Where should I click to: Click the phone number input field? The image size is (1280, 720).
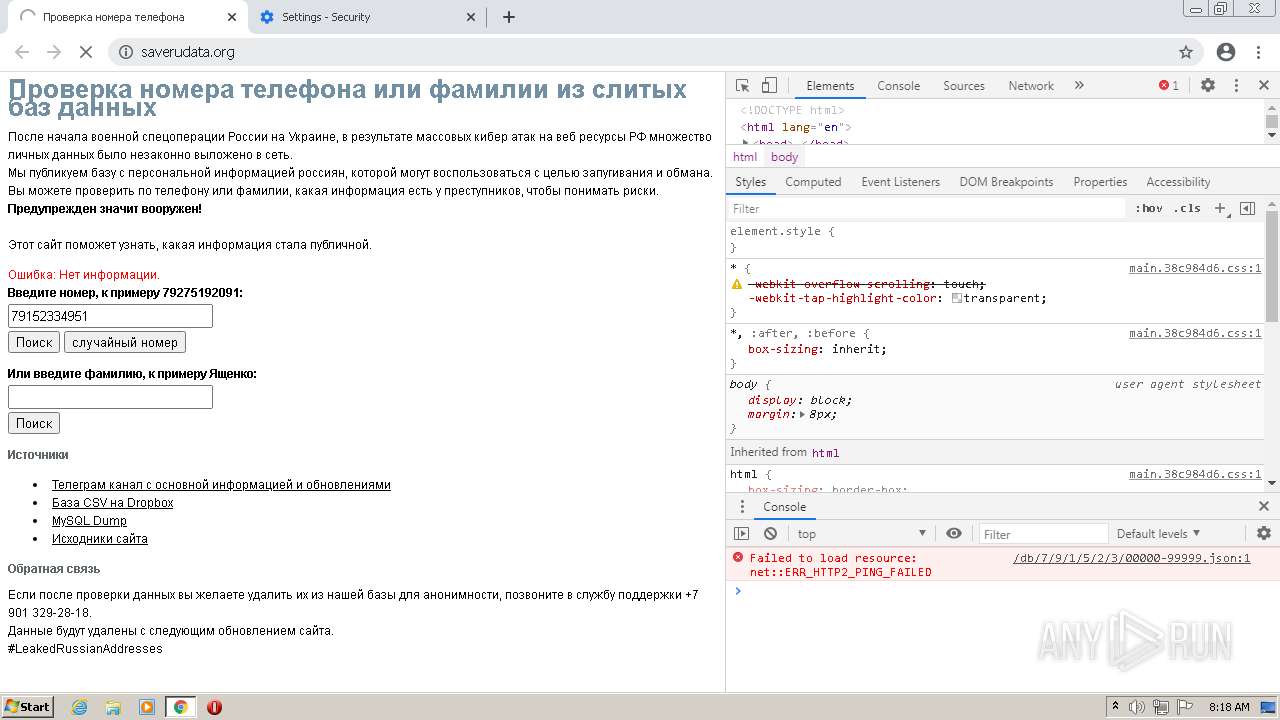110,316
